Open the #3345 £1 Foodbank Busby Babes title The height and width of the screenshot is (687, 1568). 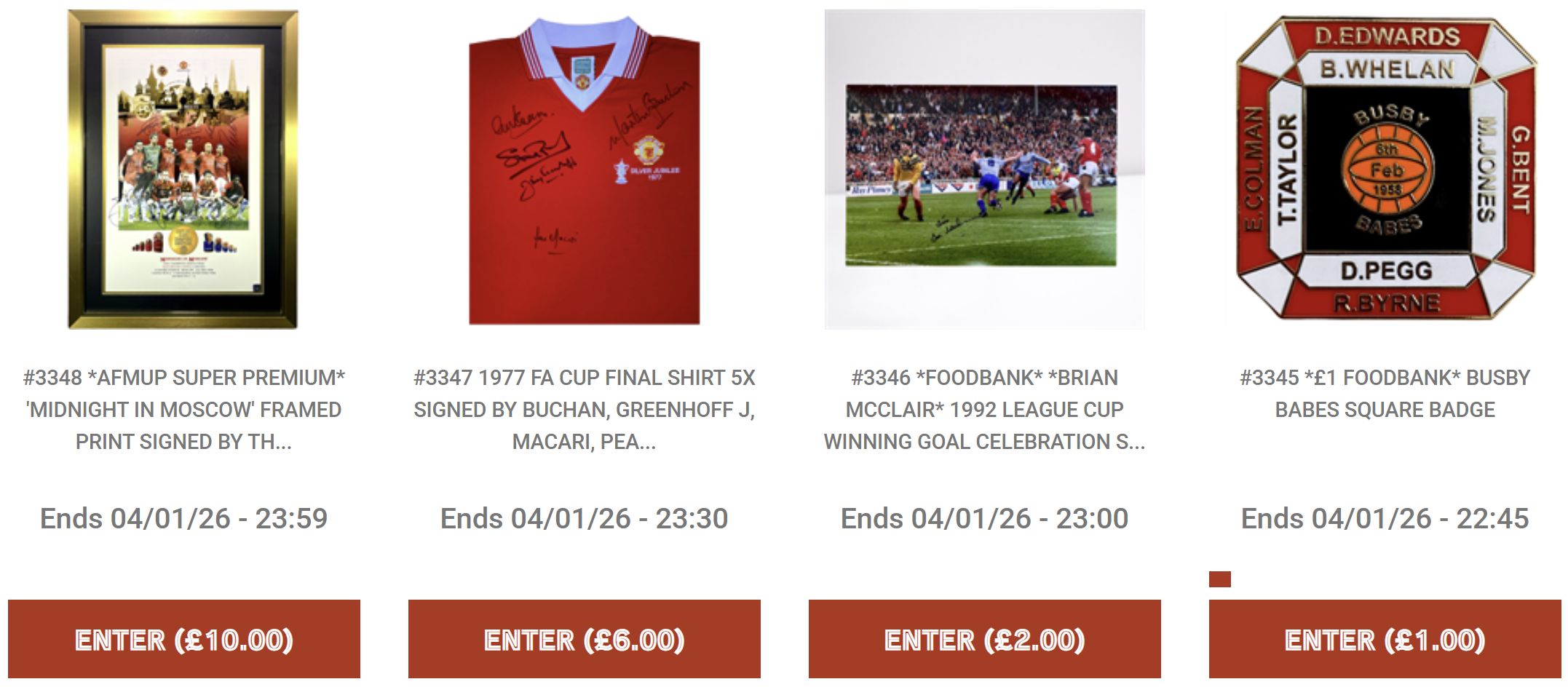click(x=1385, y=394)
